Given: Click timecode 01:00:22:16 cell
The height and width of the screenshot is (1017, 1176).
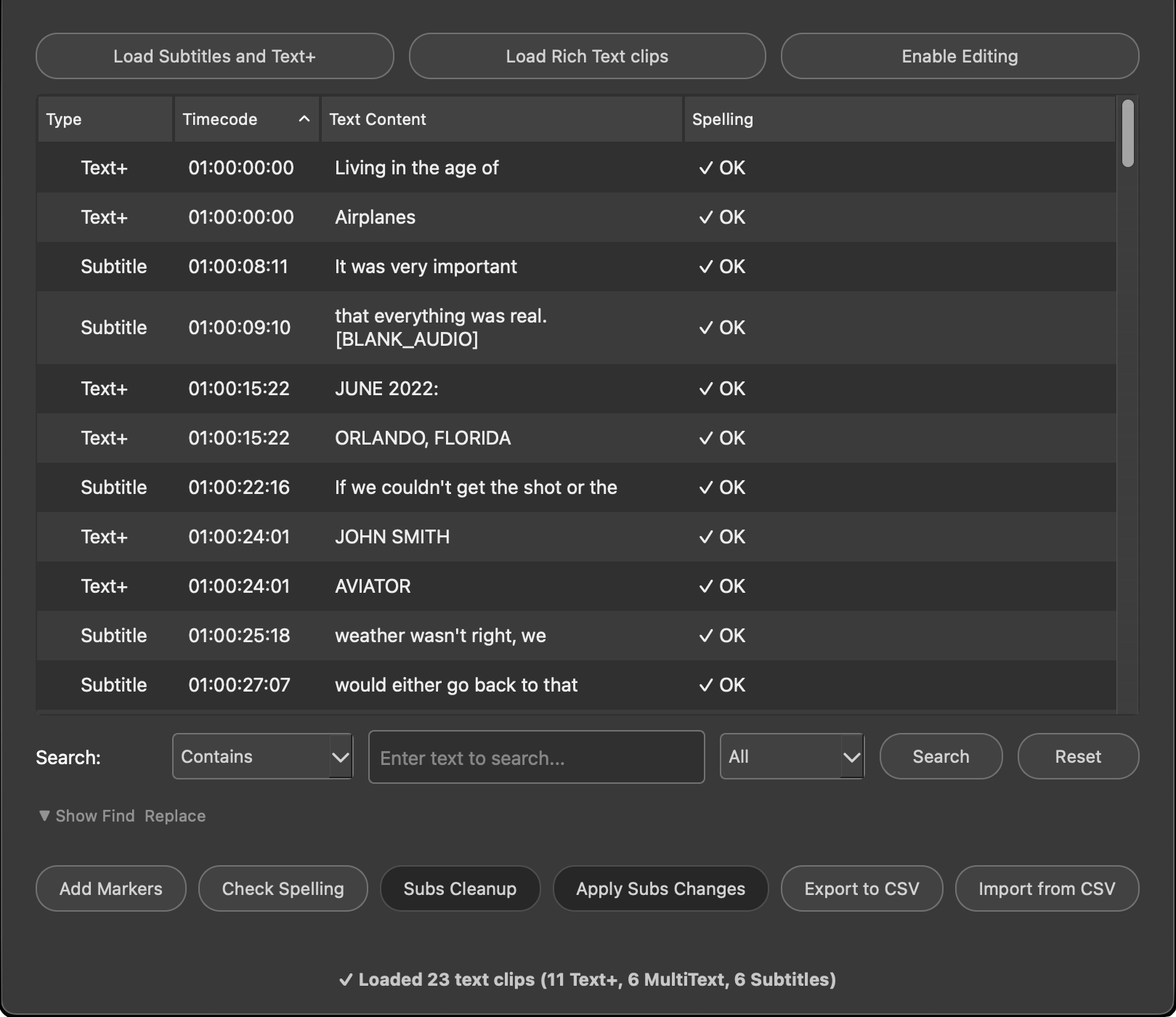Looking at the screenshot, I should tap(239, 487).
